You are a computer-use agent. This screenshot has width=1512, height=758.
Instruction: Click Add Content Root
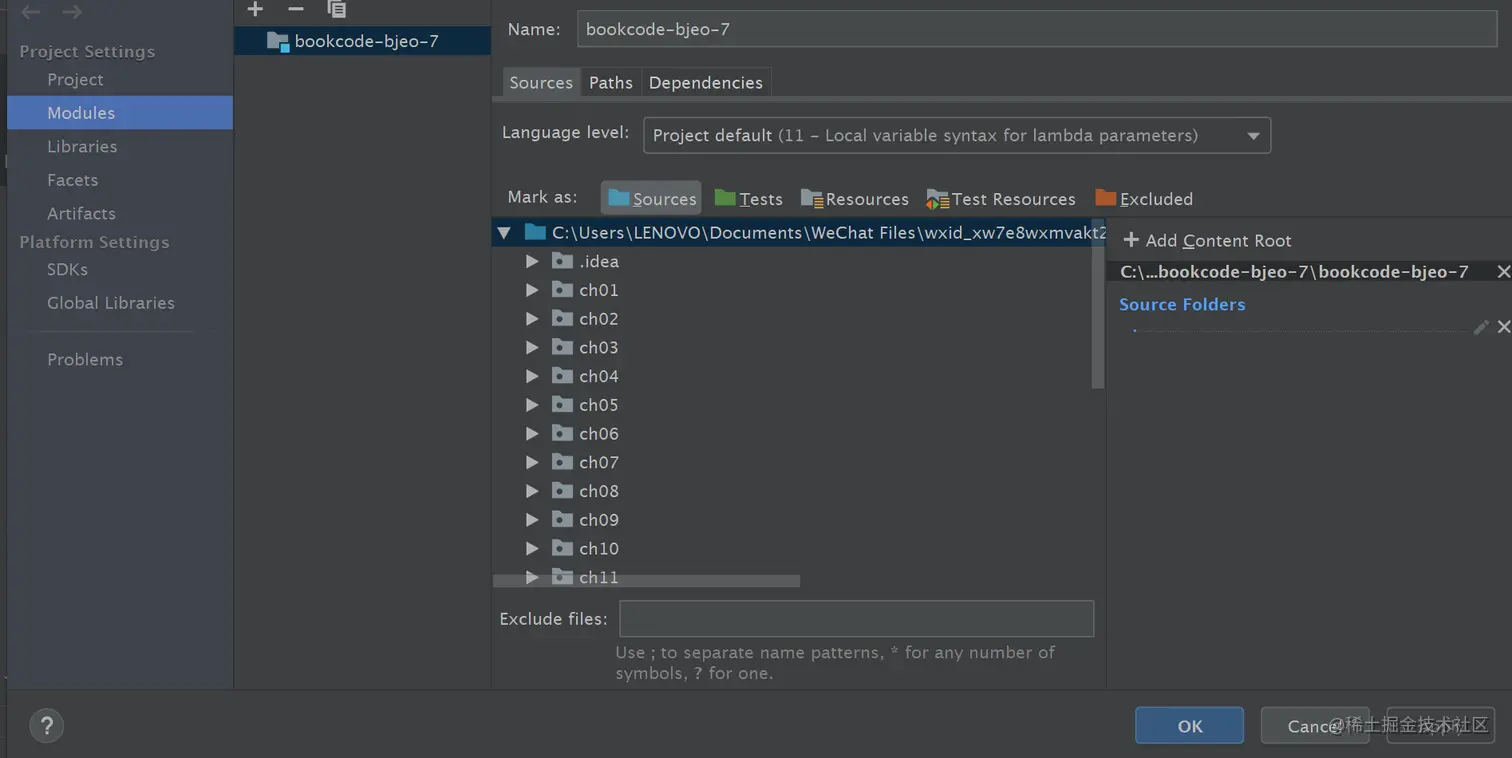(1207, 241)
